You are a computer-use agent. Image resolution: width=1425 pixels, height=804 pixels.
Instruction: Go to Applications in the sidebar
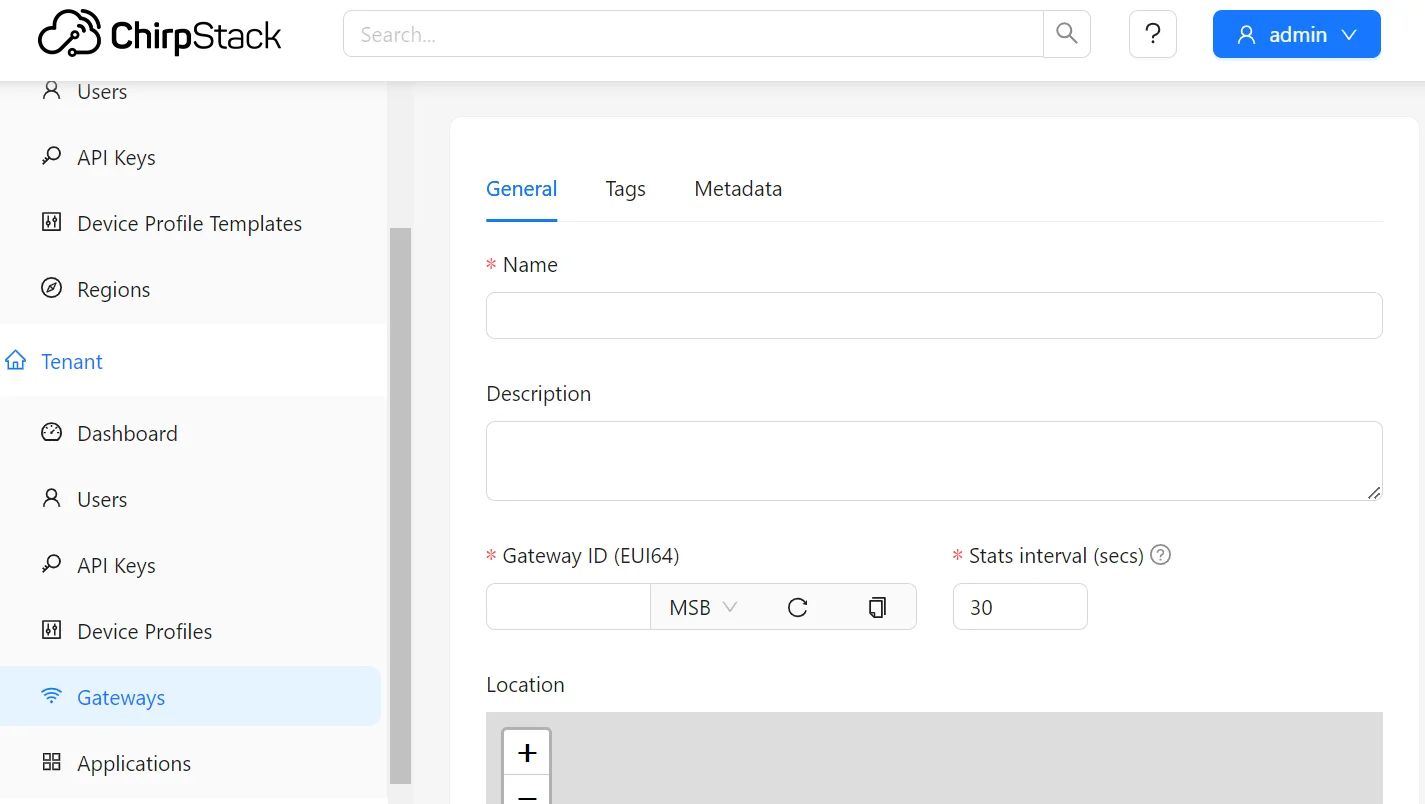tap(134, 763)
